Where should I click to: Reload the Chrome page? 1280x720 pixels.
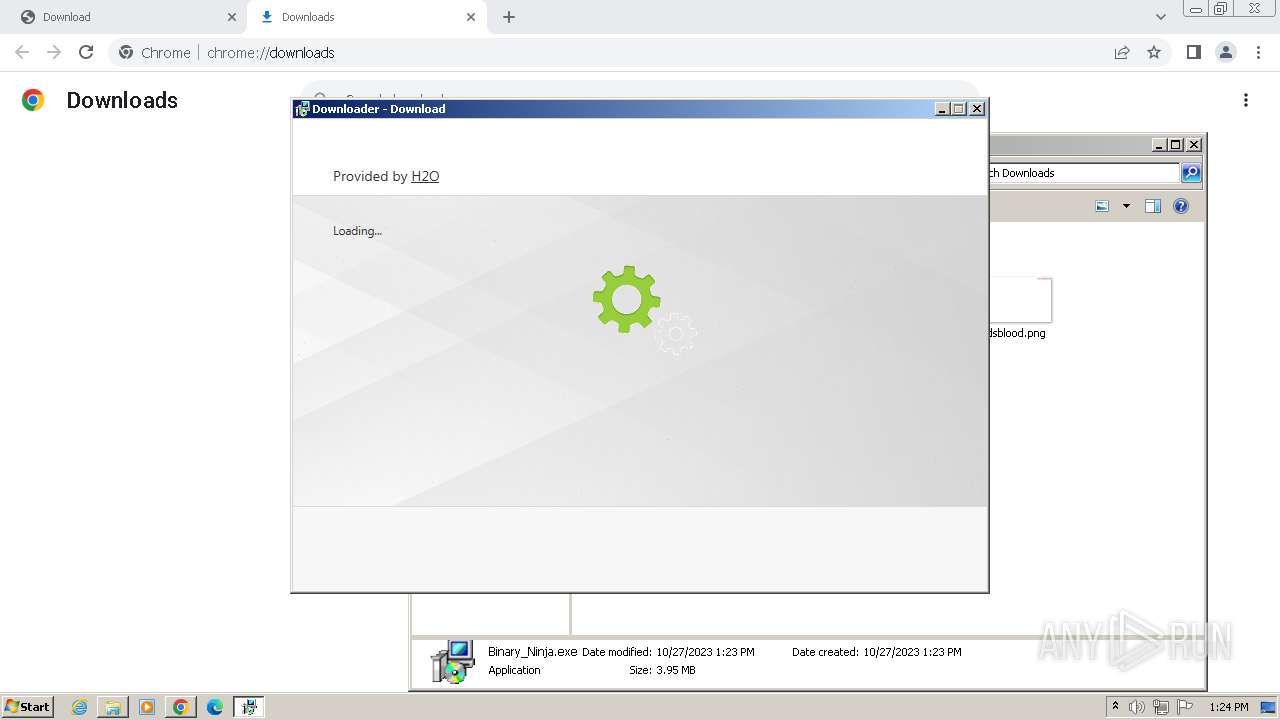(86, 52)
